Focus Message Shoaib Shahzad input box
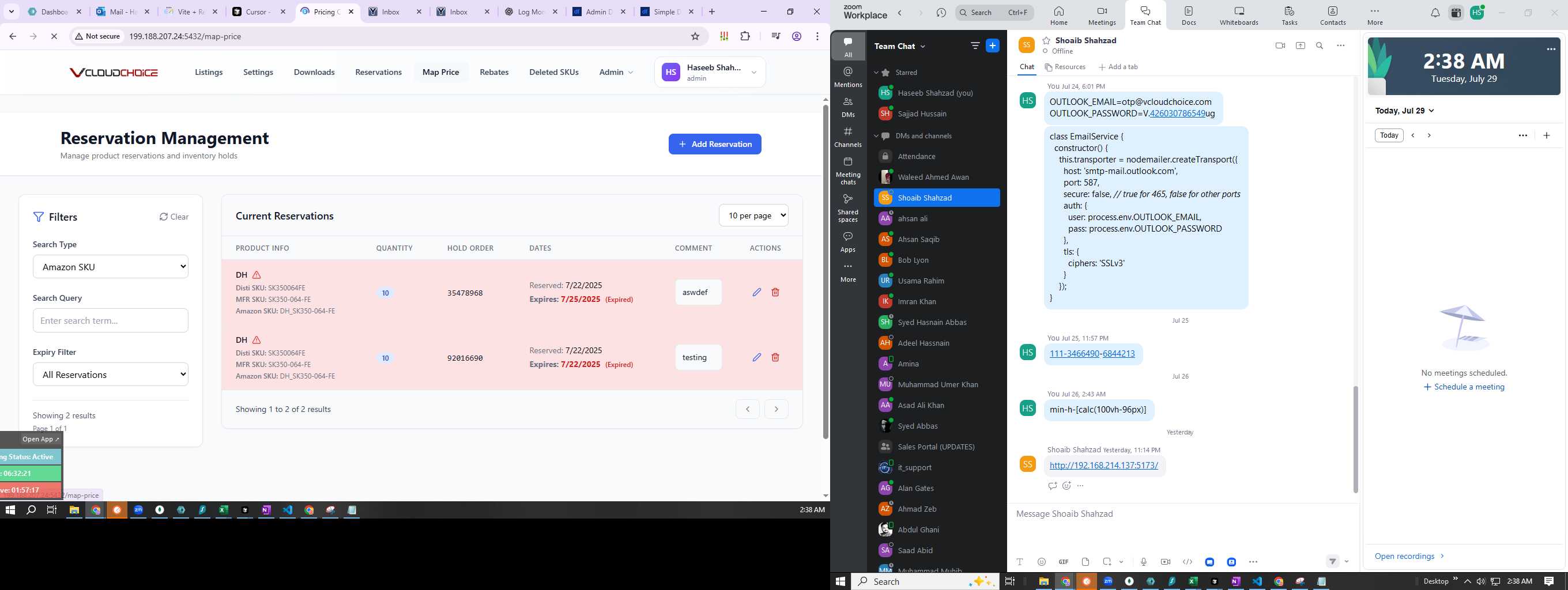This screenshot has height=590, width=1568. [x=1183, y=514]
